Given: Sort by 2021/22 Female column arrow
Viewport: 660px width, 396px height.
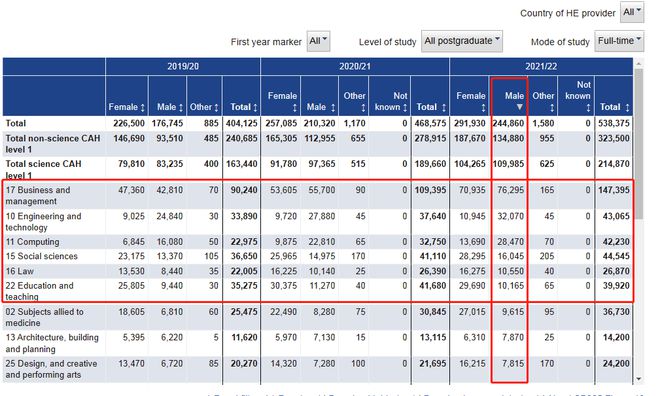Looking at the screenshot, I should click(483, 108).
